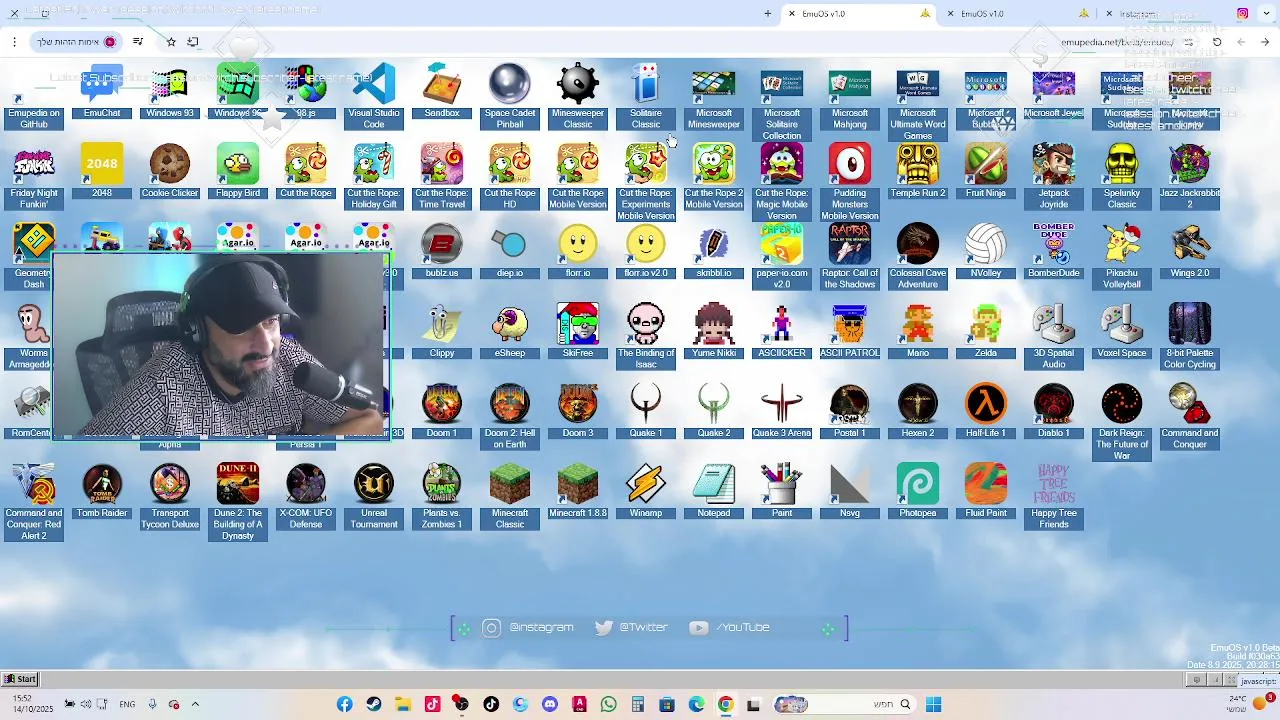Open Cut the Rope: Experiments Mobile Version
1280x720 pixels.
click(646, 183)
